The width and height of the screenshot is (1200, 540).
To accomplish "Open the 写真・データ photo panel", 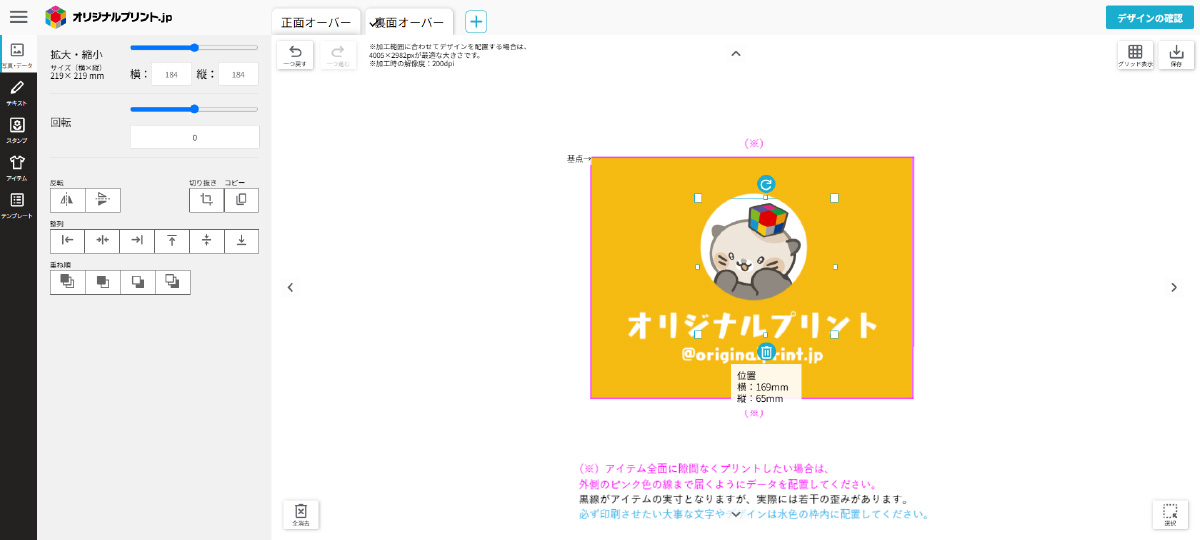I will click(x=17, y=54).
